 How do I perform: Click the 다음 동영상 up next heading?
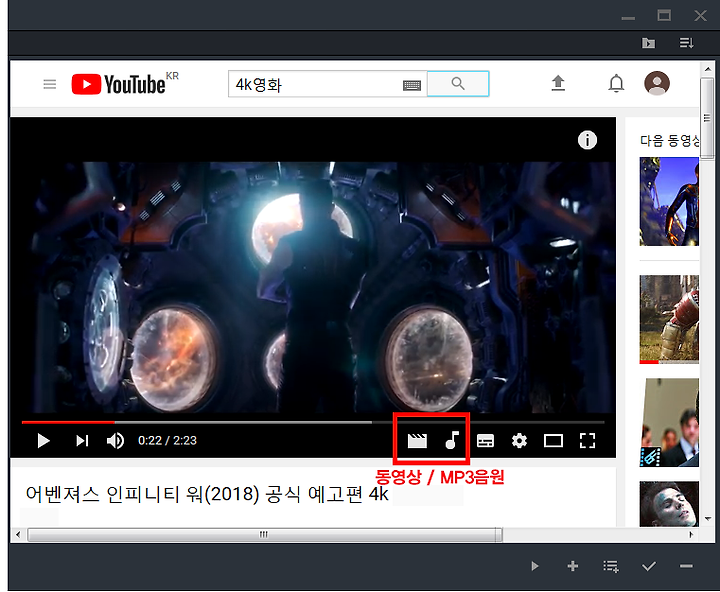(669, 140)
